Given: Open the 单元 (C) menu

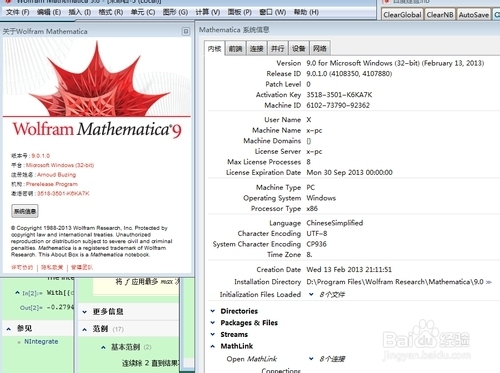Looking at the screenshot, I should [x=143, y=12].
